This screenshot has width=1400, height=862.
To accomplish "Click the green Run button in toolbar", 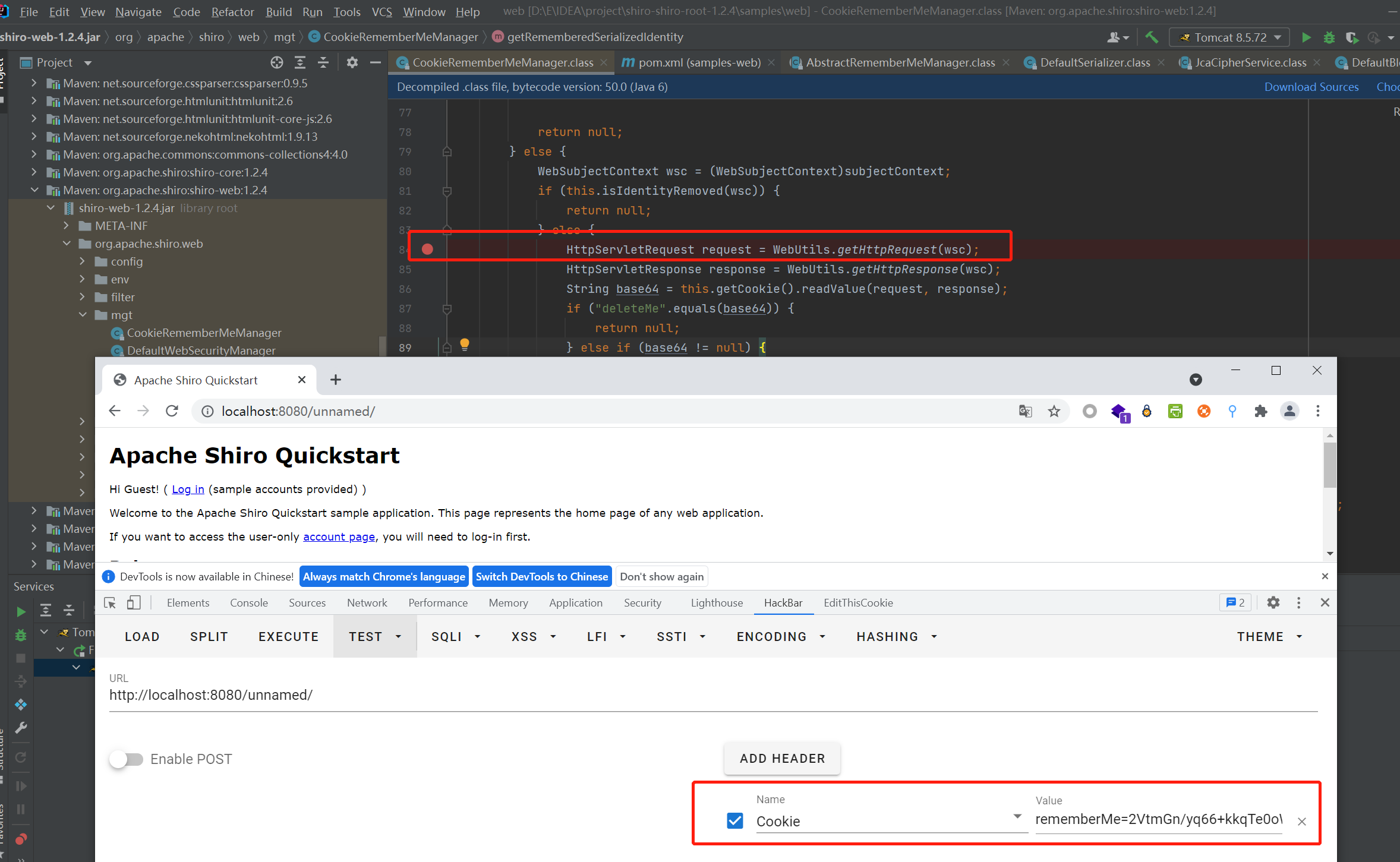I will (x=1306, y=37).
